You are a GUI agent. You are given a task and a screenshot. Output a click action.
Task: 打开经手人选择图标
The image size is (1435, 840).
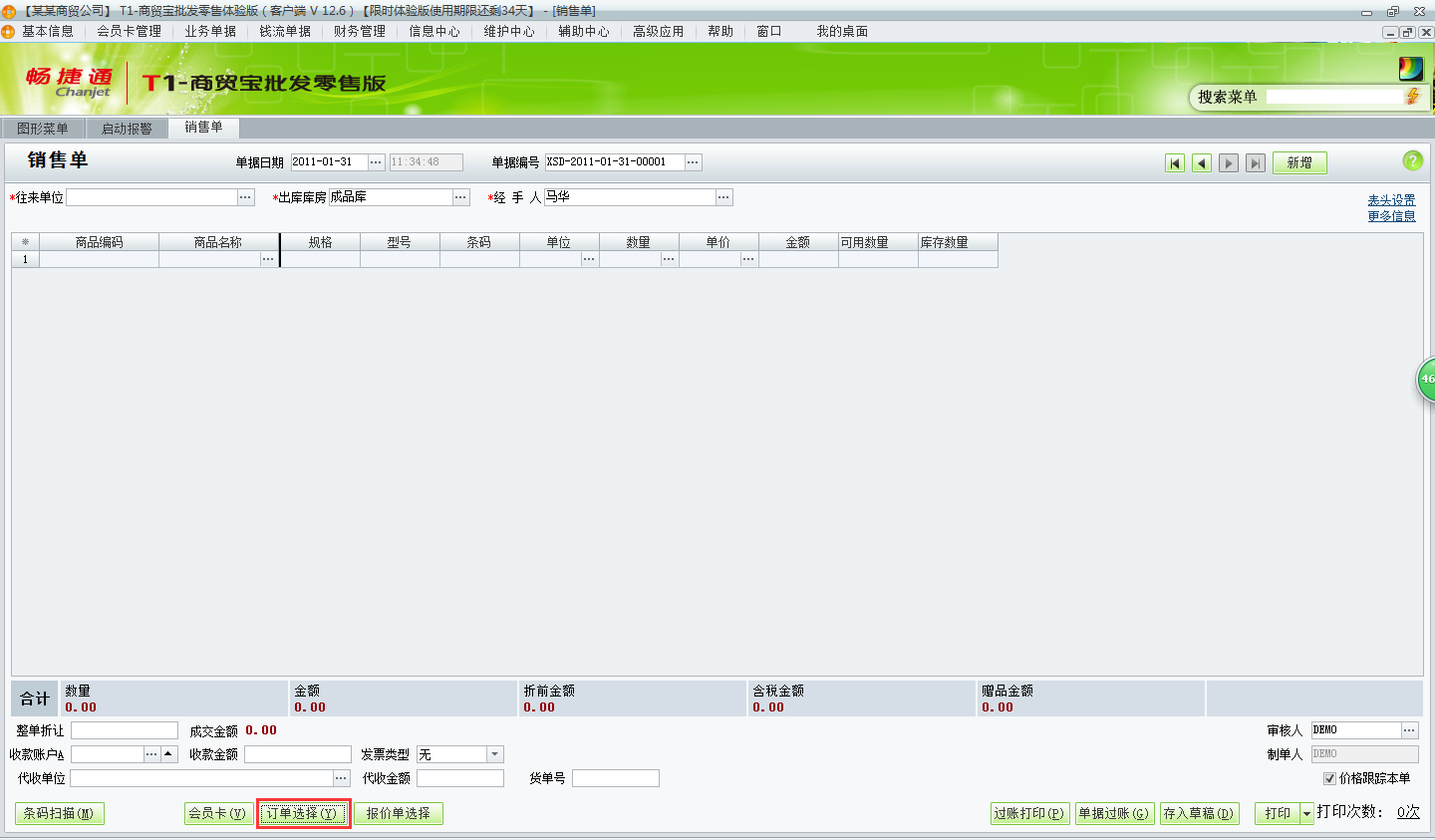pos(724,196)
